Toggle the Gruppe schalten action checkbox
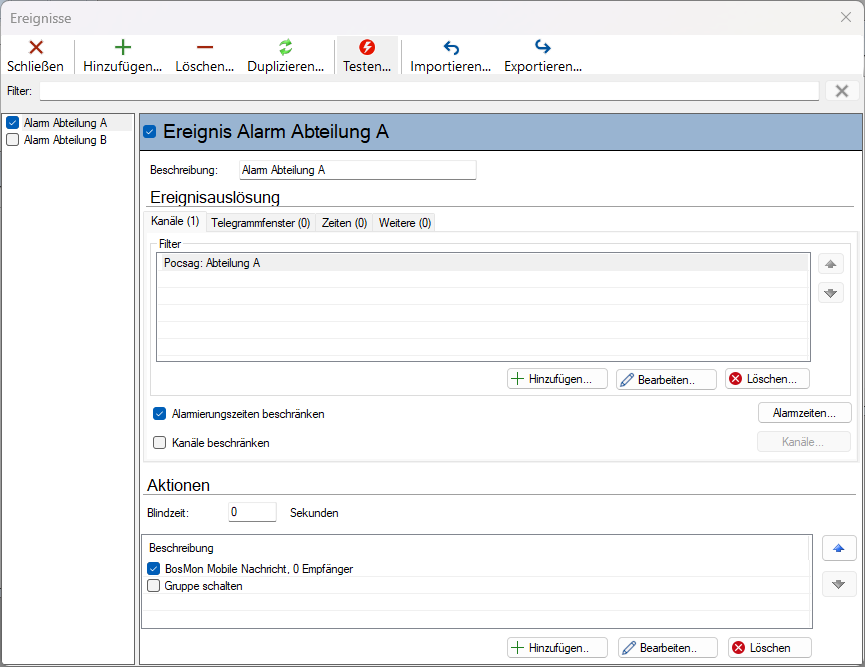This screenshot has width=865, height=667. 154,585
